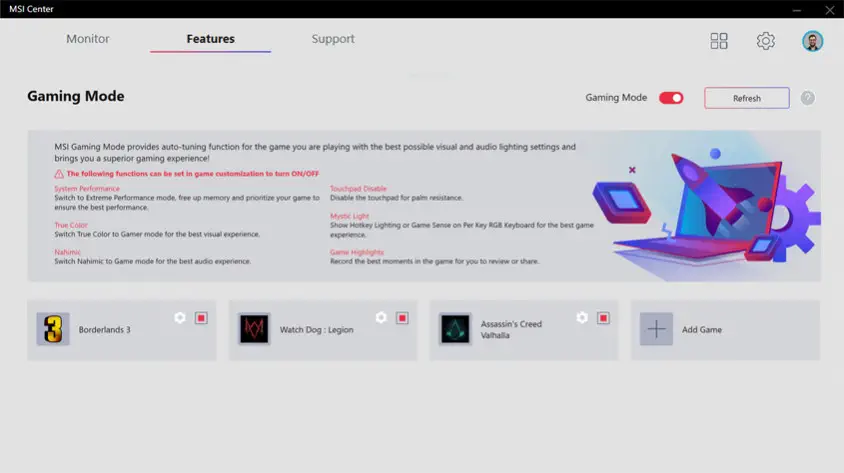Switch to the Monitor tab
Screen dimensions: 844x473
click(88, 39)
